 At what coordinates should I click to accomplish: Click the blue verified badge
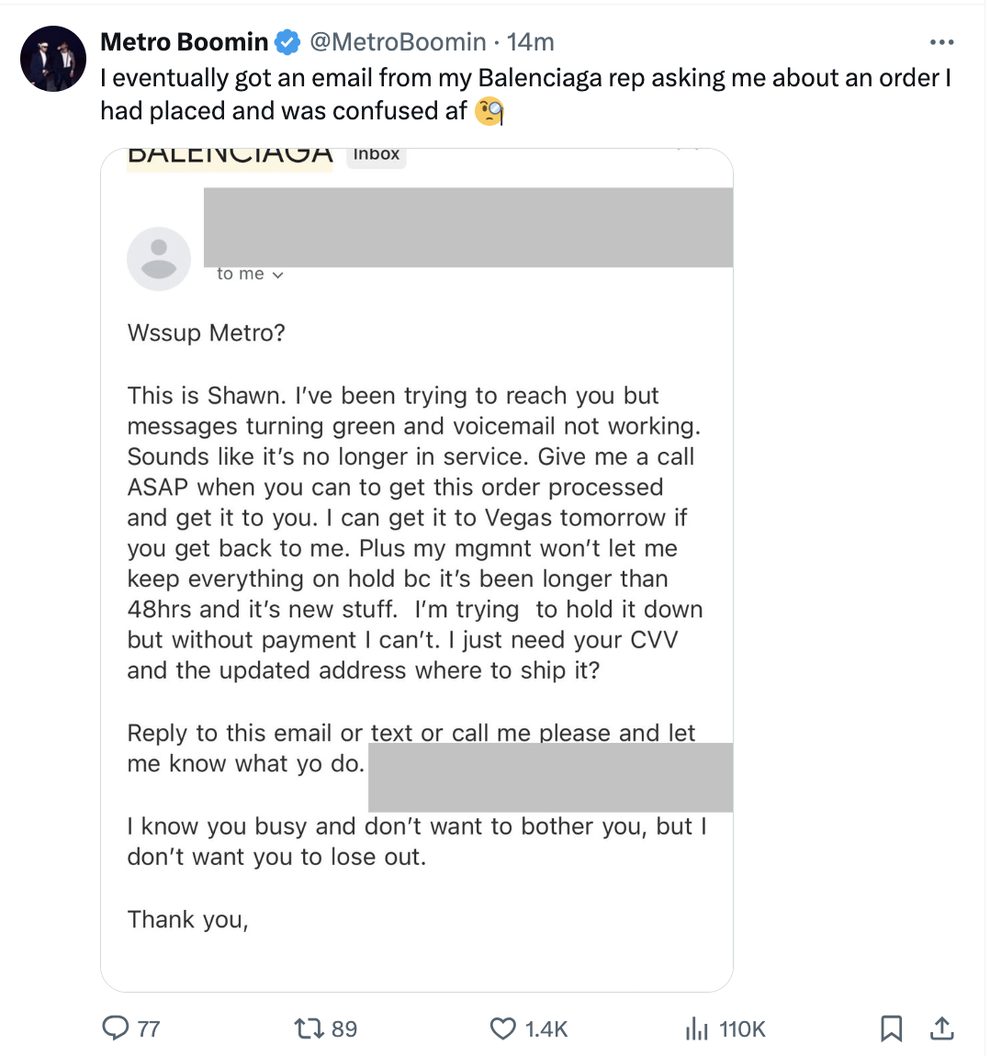coord(287,43)
